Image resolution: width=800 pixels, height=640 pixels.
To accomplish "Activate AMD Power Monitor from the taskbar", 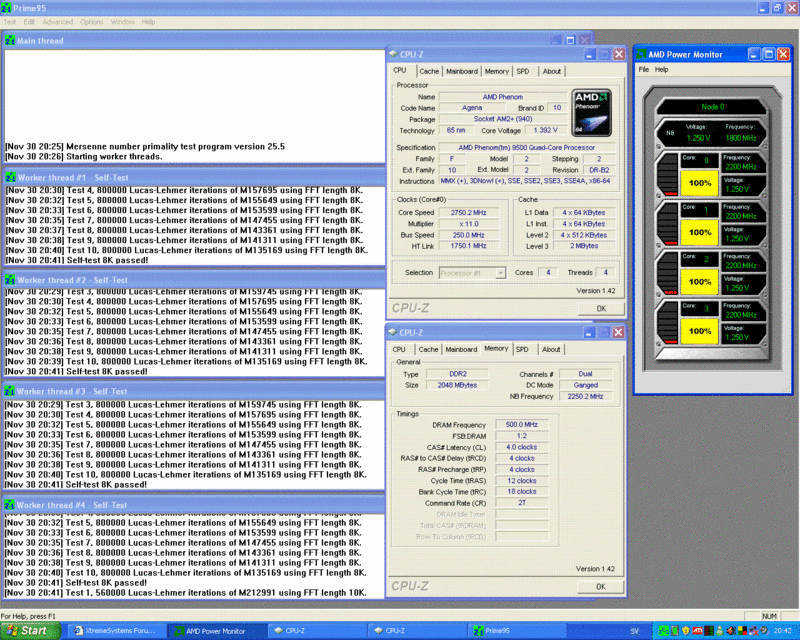I will tap(216, 631).
